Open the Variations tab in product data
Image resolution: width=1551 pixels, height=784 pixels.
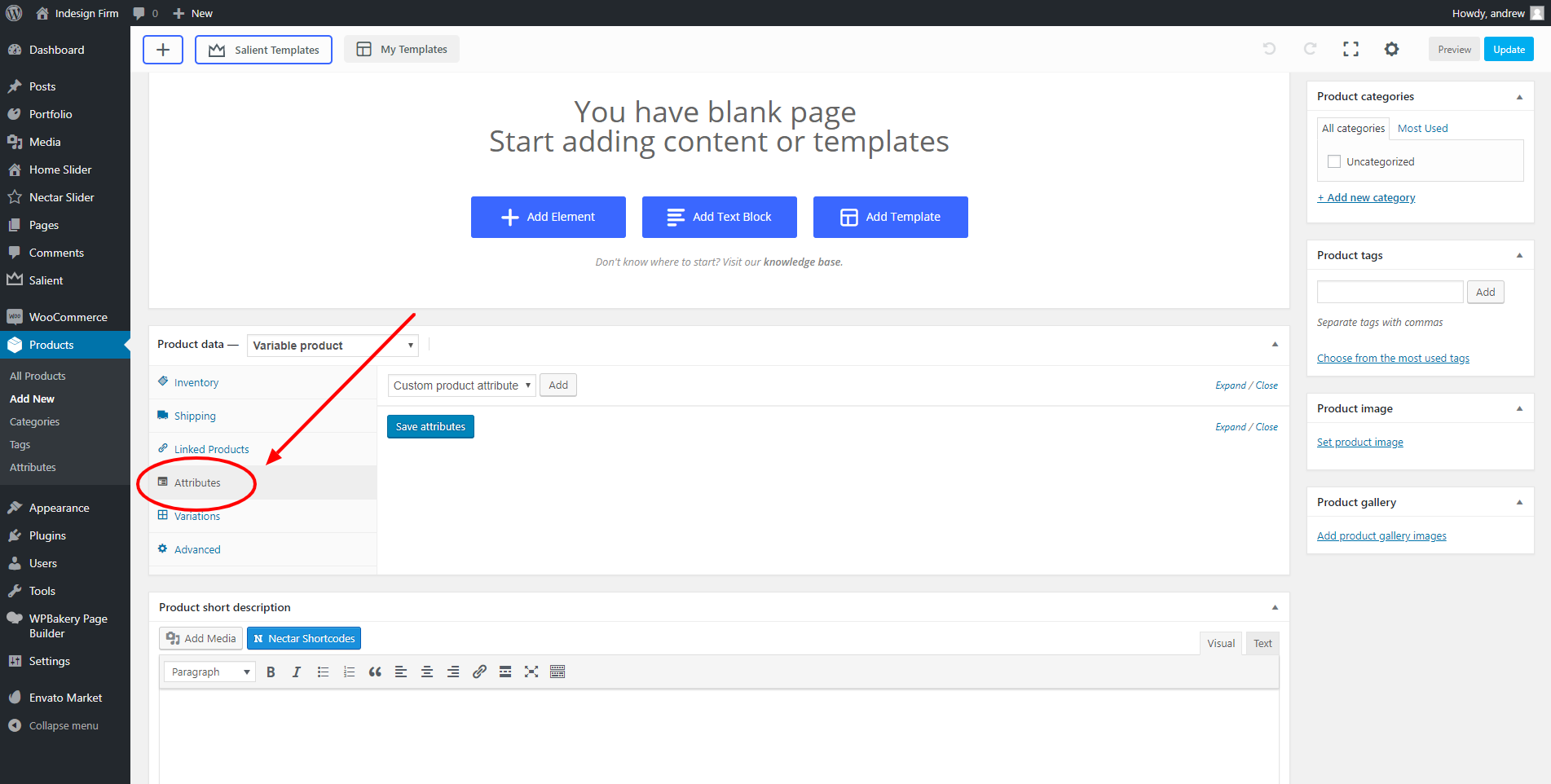pyautogui.click(x=197, y=516)
